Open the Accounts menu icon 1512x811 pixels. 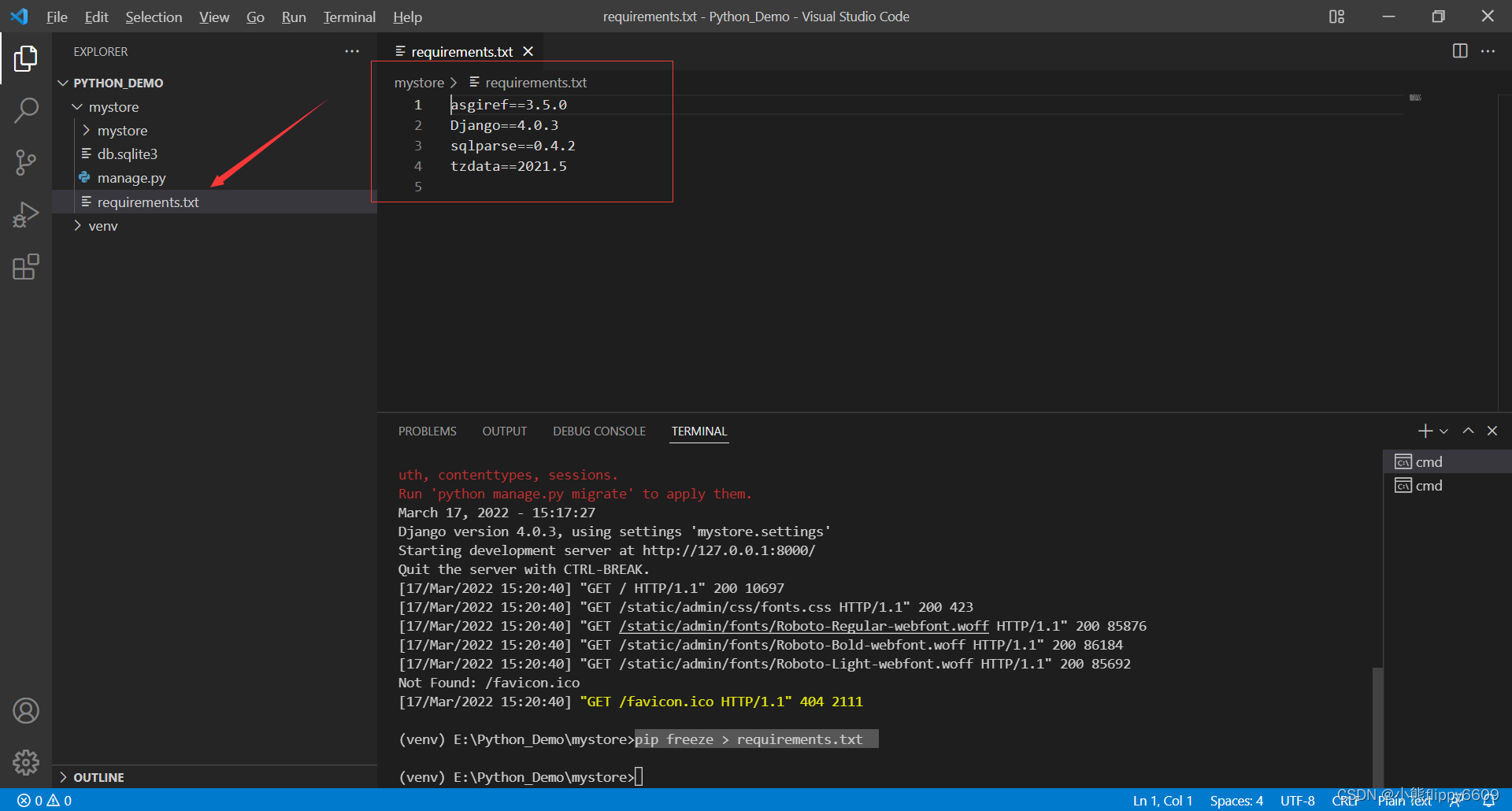[x=26, y=711]
